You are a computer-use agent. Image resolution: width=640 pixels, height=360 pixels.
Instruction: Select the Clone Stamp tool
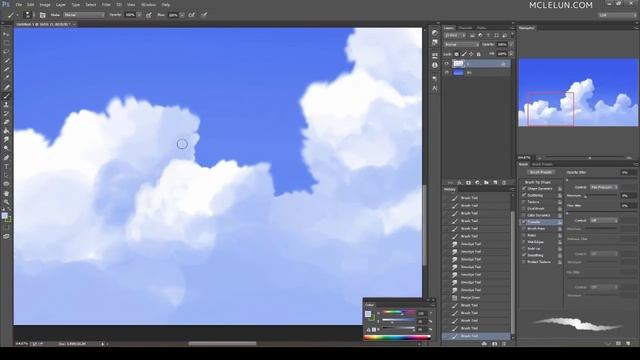click(x=6, y=105)
